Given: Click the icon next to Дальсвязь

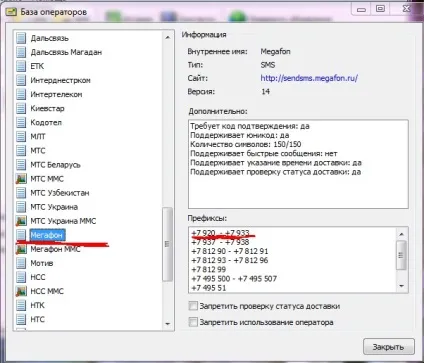Looking at the screenshot, I should (x=21, y=38).
